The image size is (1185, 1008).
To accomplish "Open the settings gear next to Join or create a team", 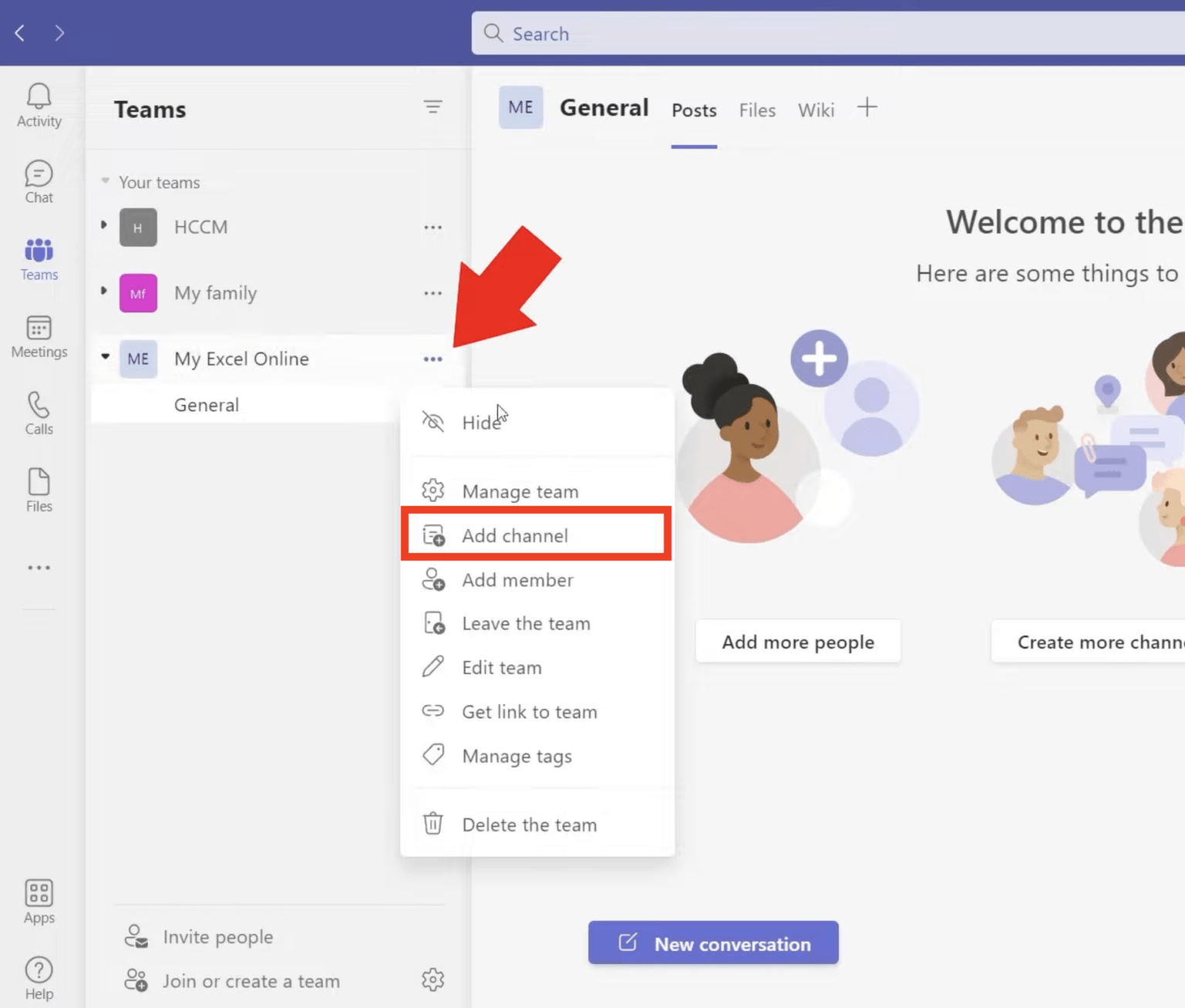I will 434,979.
